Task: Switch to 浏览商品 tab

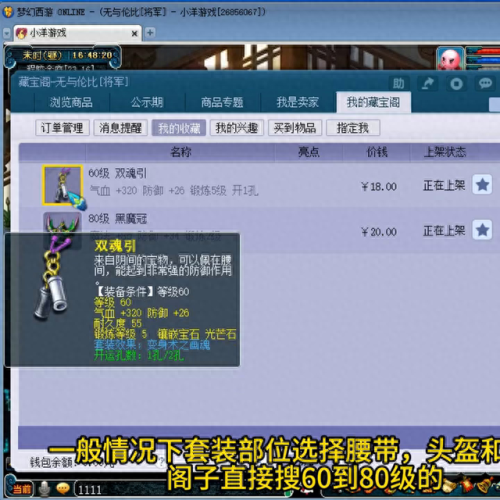Action: tap(71, 102)
